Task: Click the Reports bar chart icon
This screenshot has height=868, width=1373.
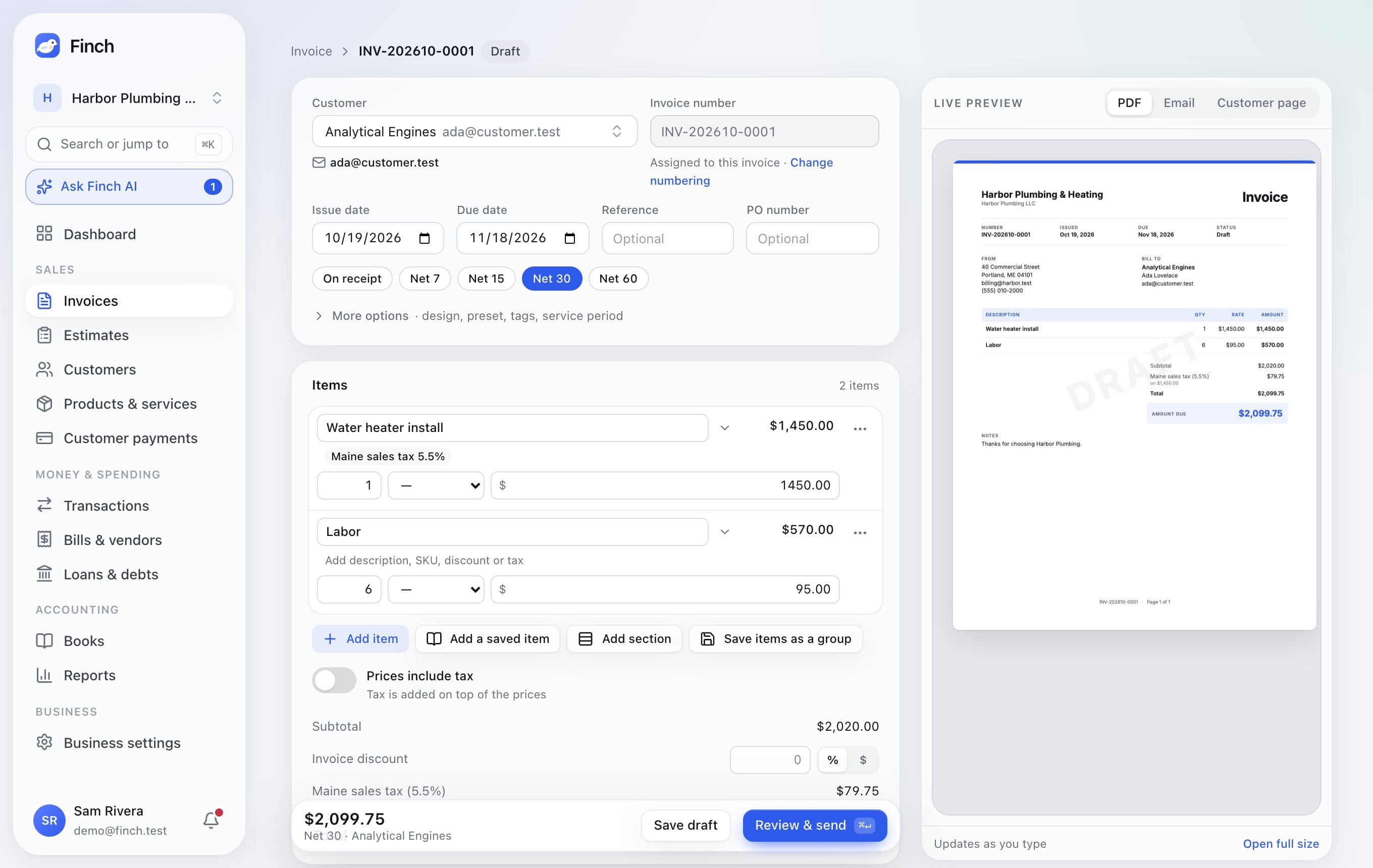Action: (44, 675)
